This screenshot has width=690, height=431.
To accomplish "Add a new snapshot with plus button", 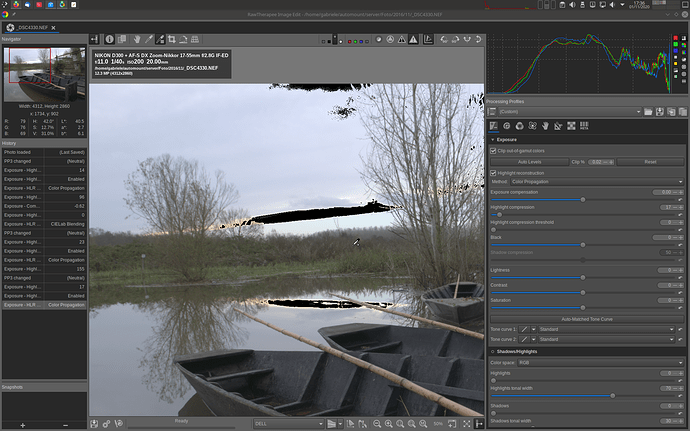I will [22, 425].
